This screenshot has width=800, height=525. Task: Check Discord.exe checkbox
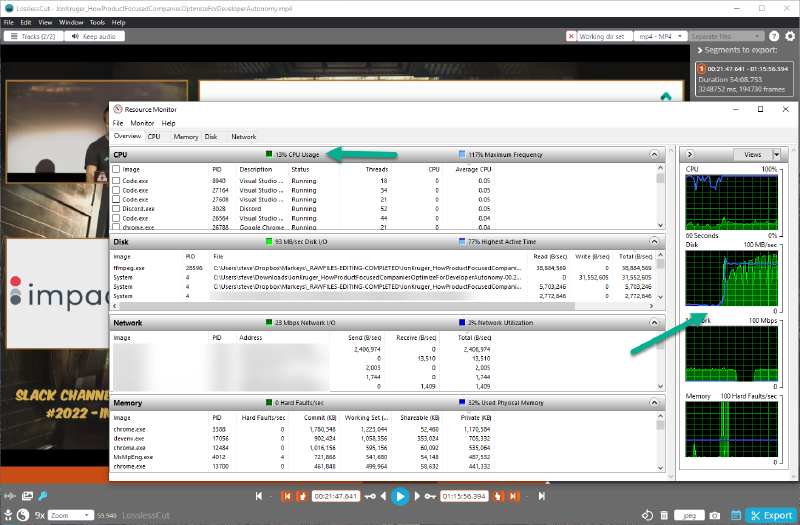(116, 208)
